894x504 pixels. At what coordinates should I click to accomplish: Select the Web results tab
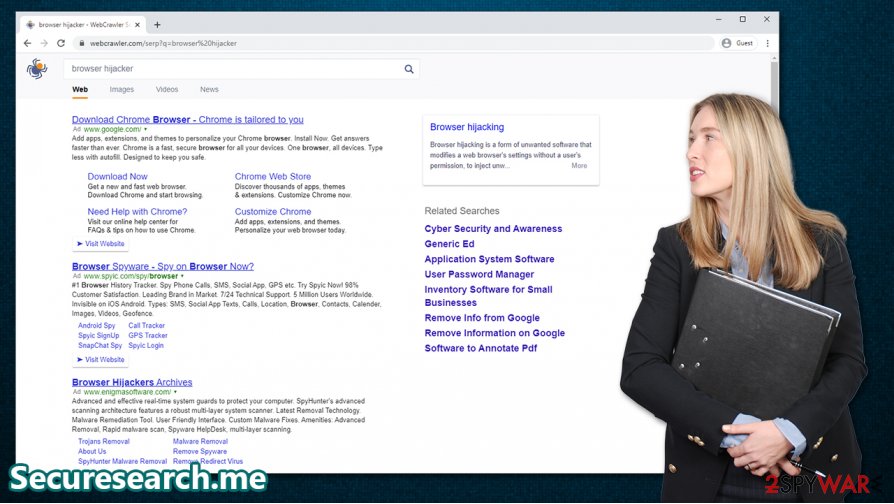[x=80, y=90]
